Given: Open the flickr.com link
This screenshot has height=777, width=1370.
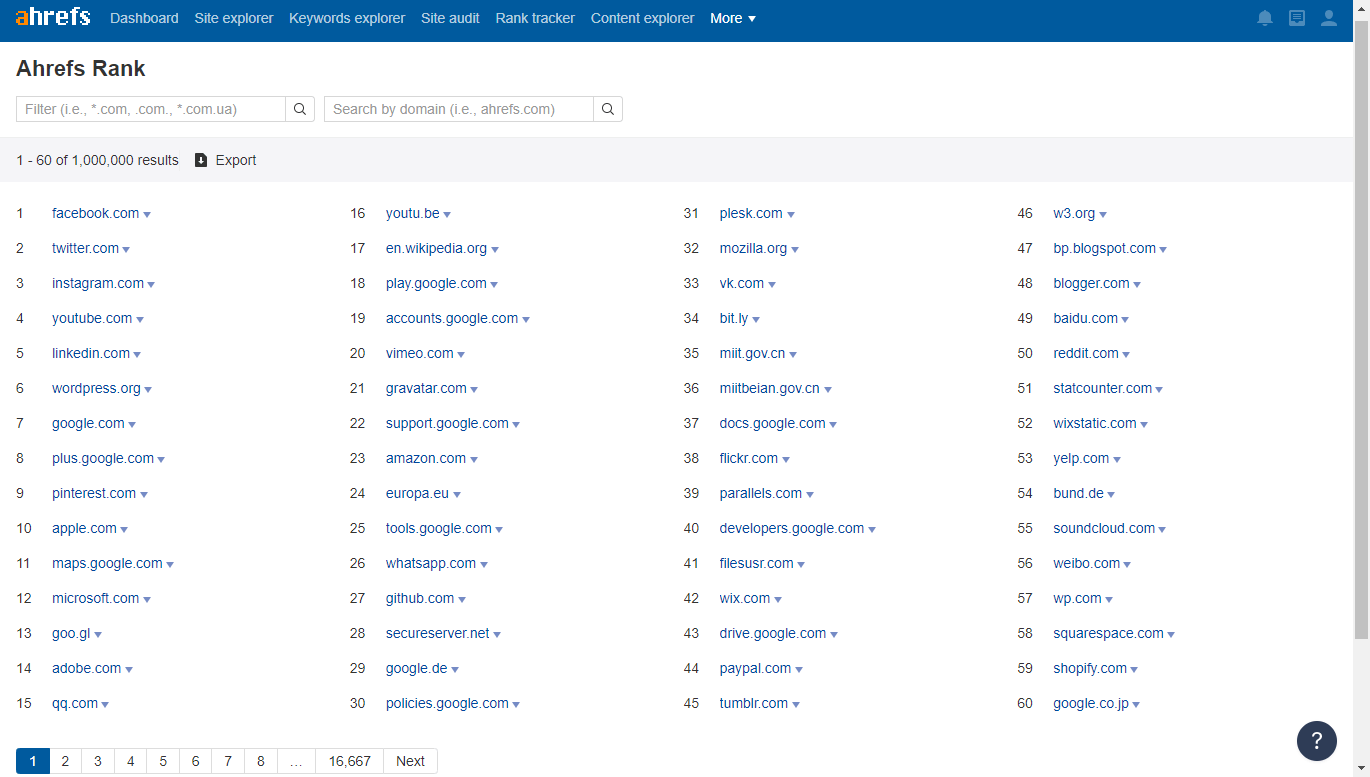Looking at the screenshot, I should [x=749, y=458].
